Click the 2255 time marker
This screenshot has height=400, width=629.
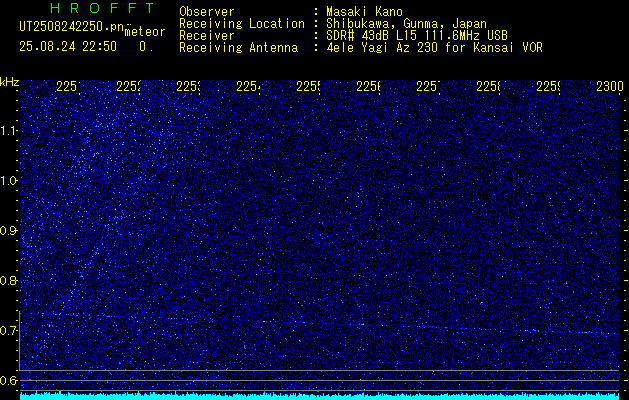pos(308,86)
